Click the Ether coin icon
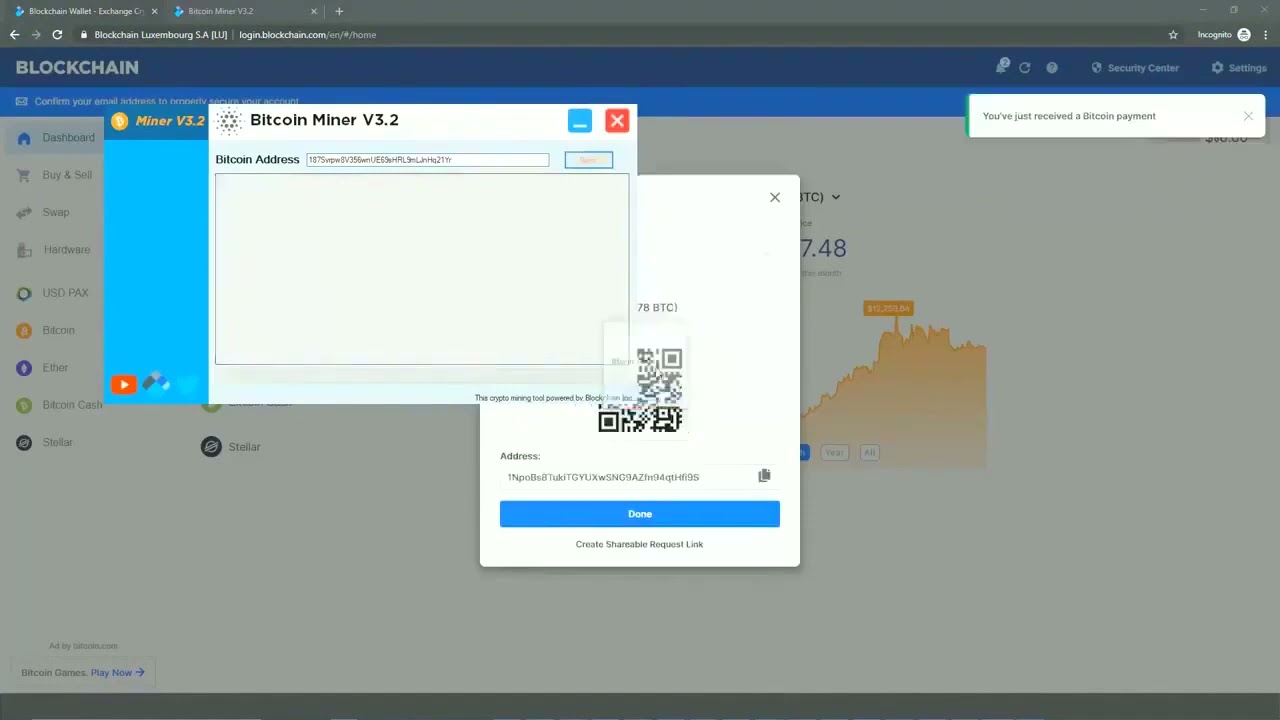Screen dimensions: 1280x720 pos(24,368)
